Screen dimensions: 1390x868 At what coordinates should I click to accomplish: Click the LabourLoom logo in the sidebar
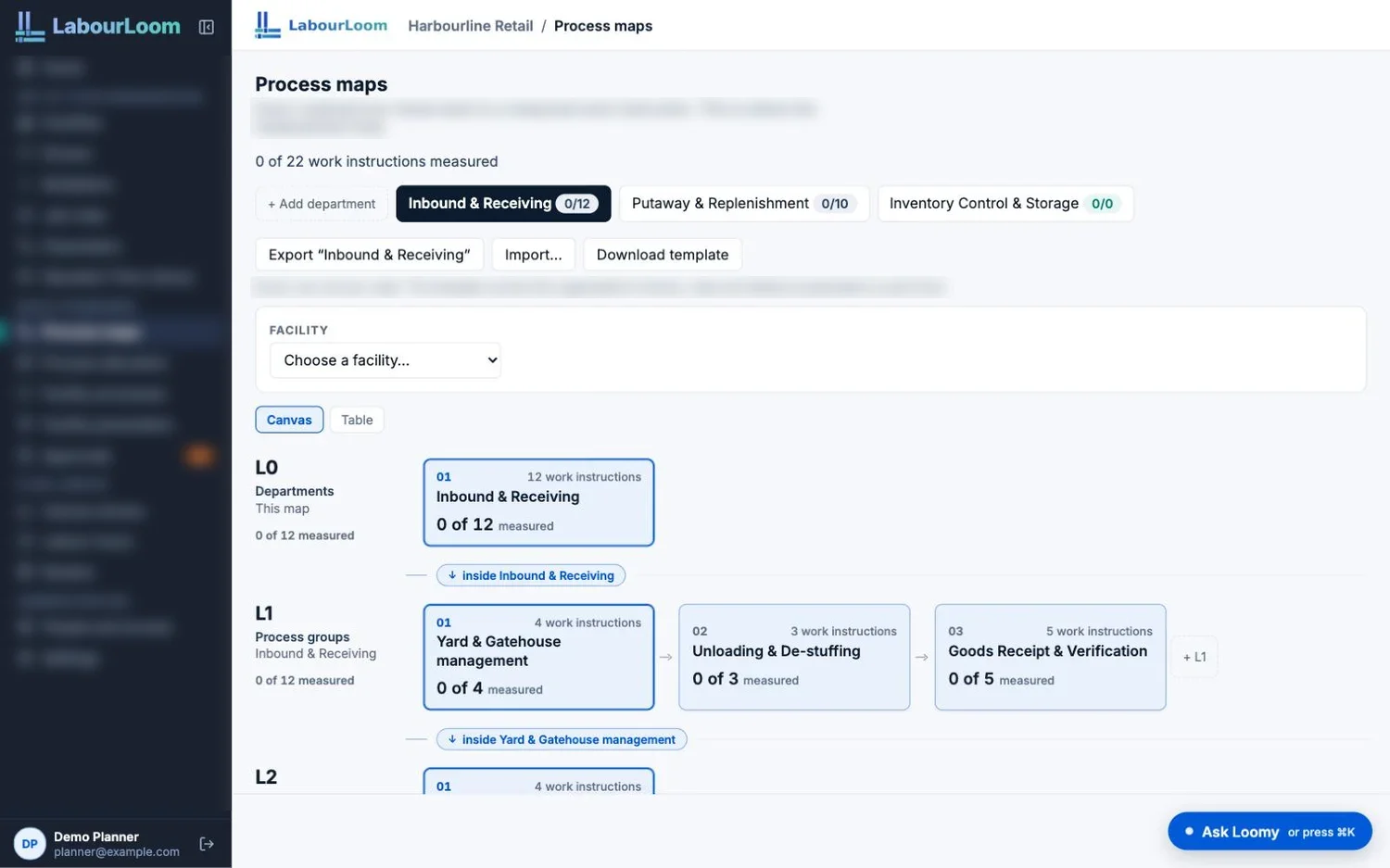coord(98,26)
